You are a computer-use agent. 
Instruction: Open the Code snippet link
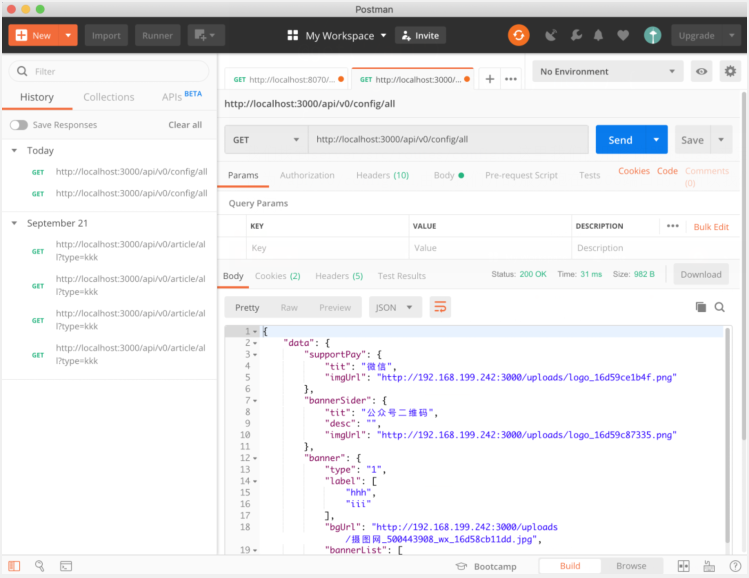(x=667, y=171)
